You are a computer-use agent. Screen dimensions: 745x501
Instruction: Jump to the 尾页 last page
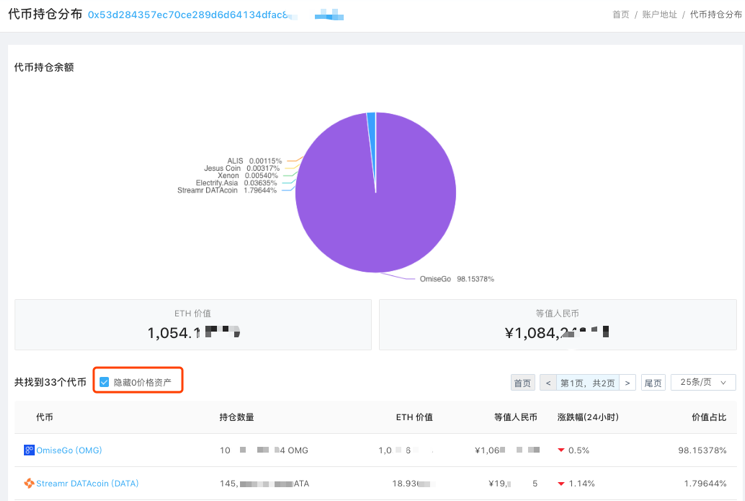(x=653, y=383)
